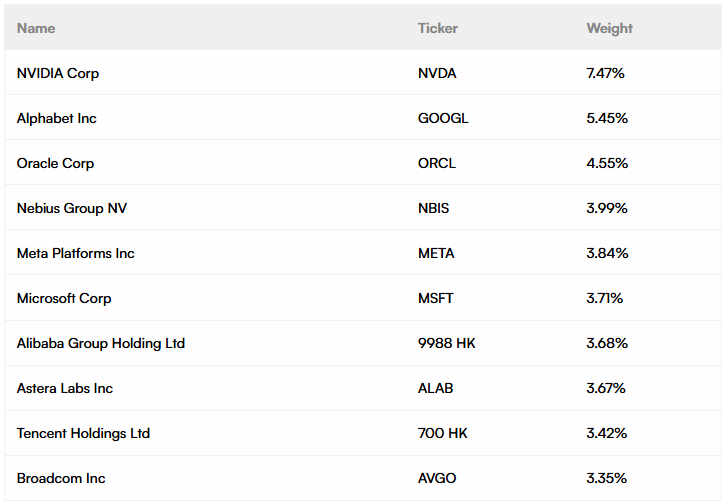Screen dimensions: 724x502
Task: Select Alibaba Group Holding Ltd row
Action: (x=101, y=343)
